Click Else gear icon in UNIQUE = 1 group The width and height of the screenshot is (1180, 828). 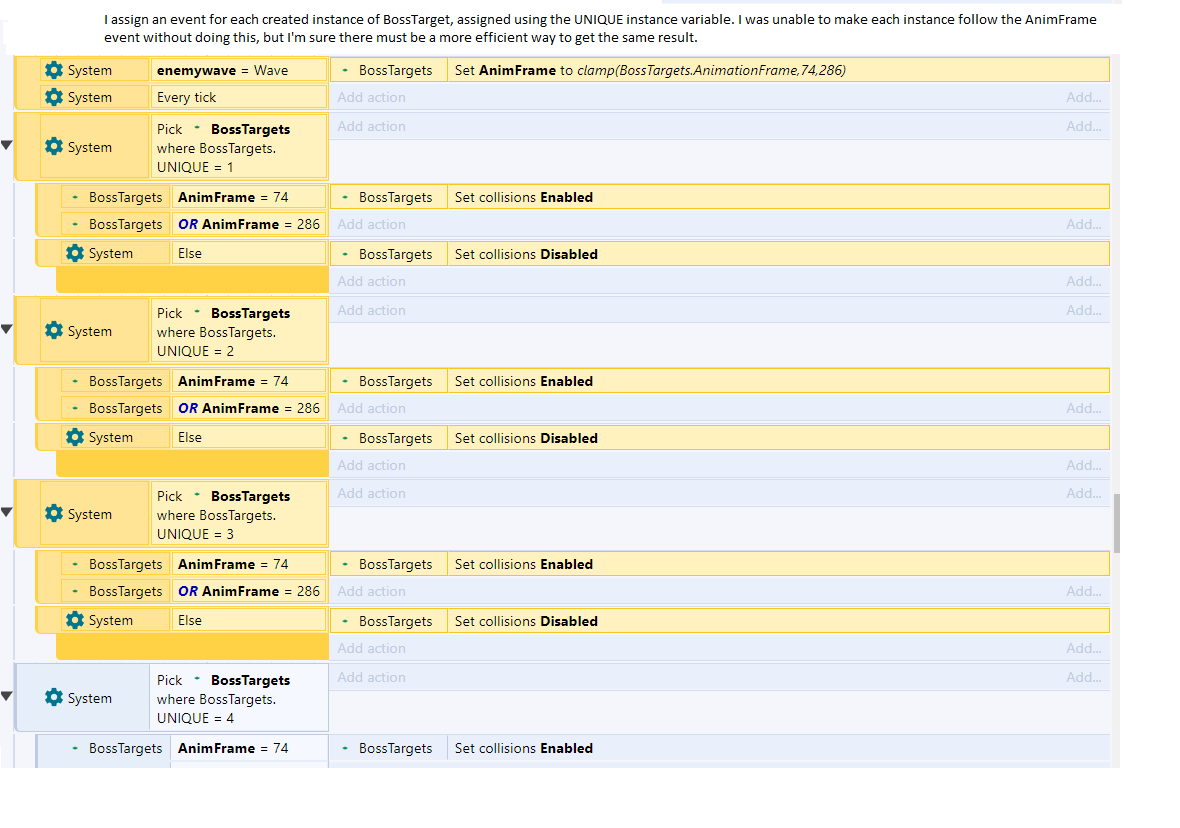click(x=75, y=253)
